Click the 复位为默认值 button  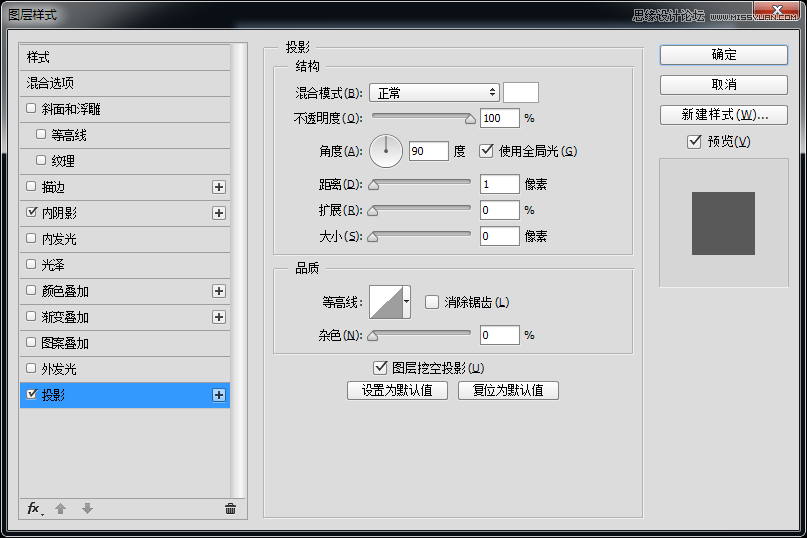coord(508,390)
